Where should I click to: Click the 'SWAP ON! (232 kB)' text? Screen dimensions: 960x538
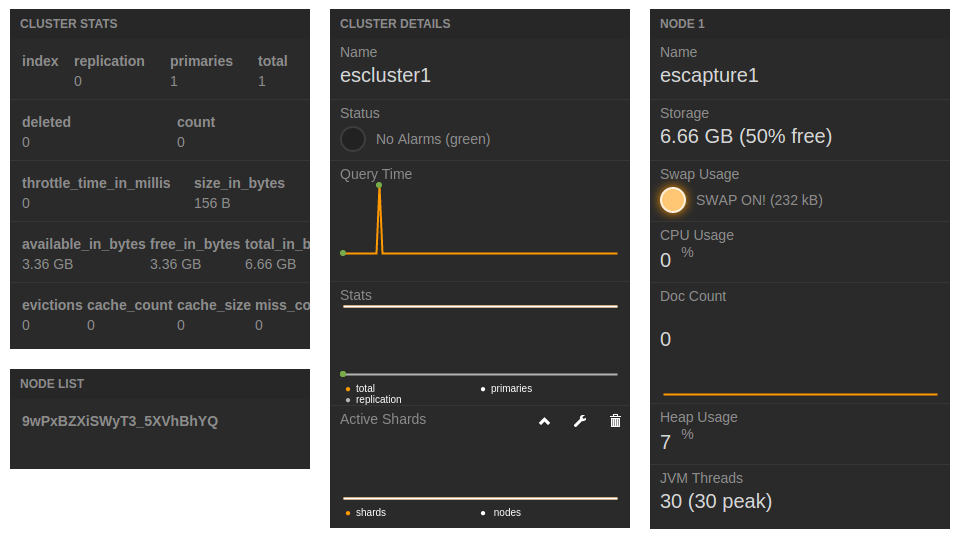(x=759, y=200)
